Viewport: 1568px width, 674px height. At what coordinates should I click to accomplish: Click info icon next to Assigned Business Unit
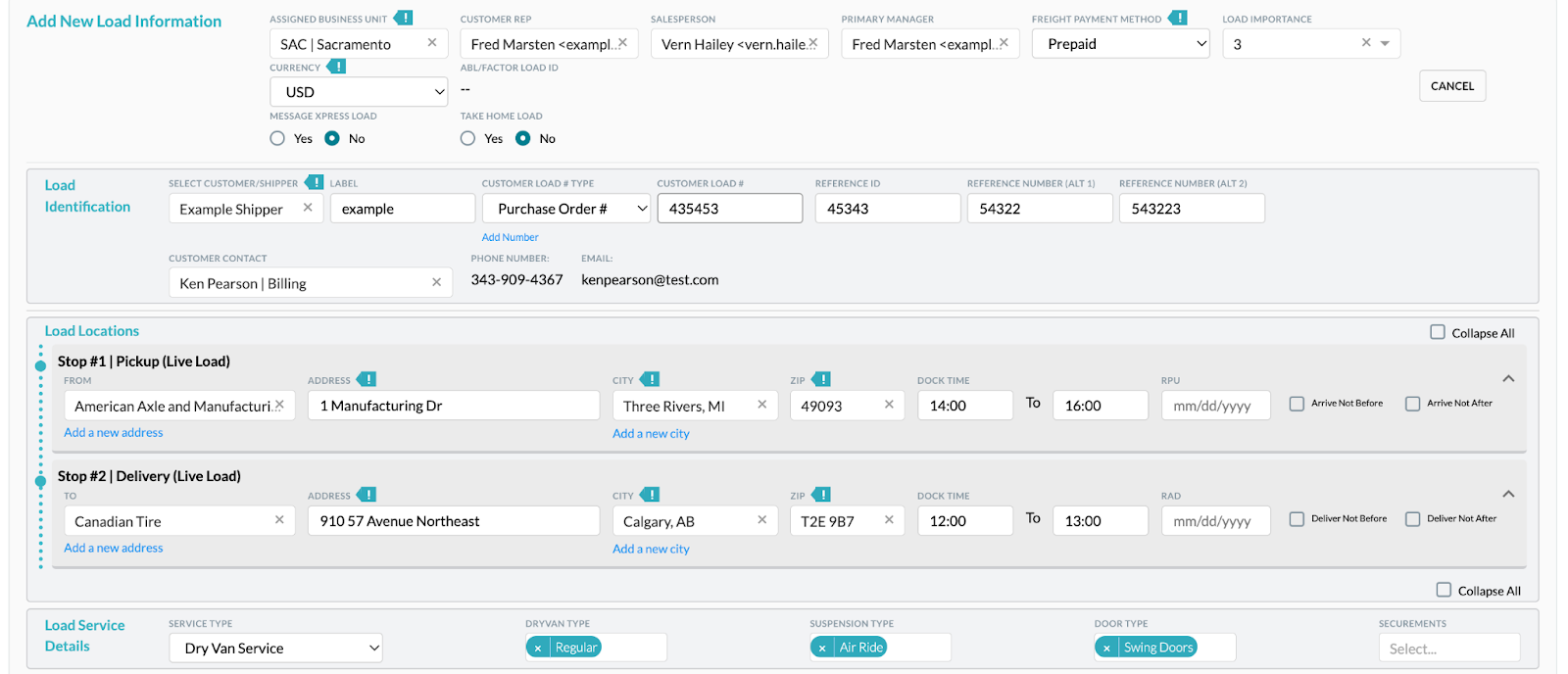(404, 18)
